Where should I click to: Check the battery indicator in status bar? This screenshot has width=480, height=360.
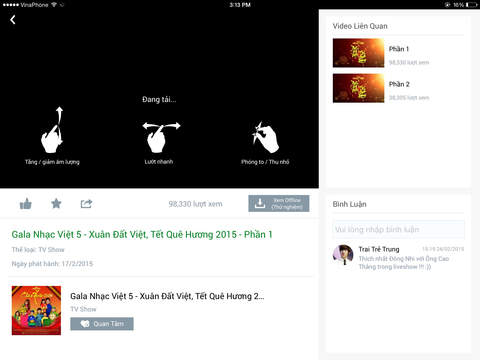(471, 5)
